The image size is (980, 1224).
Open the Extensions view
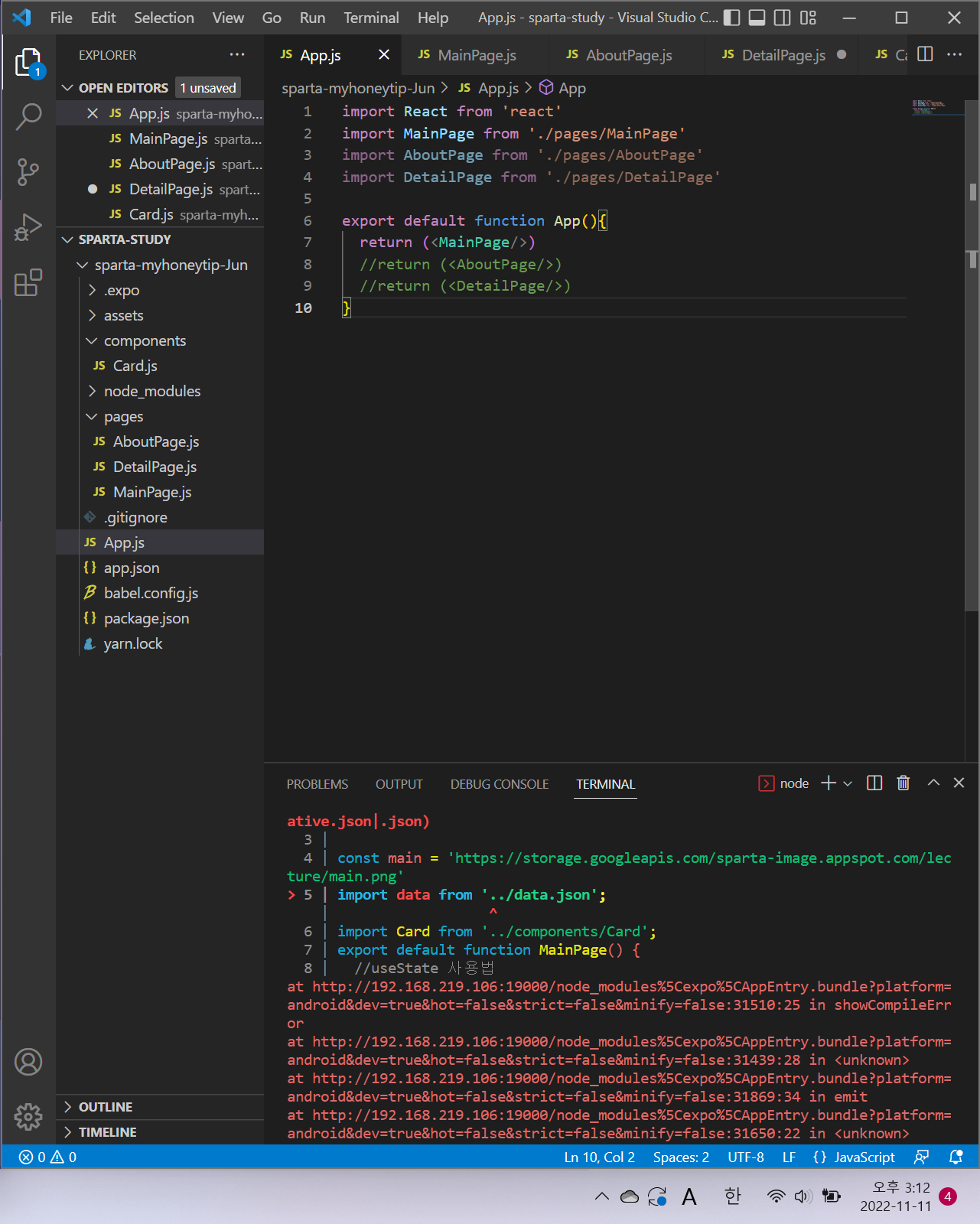[x=28, y=283]
